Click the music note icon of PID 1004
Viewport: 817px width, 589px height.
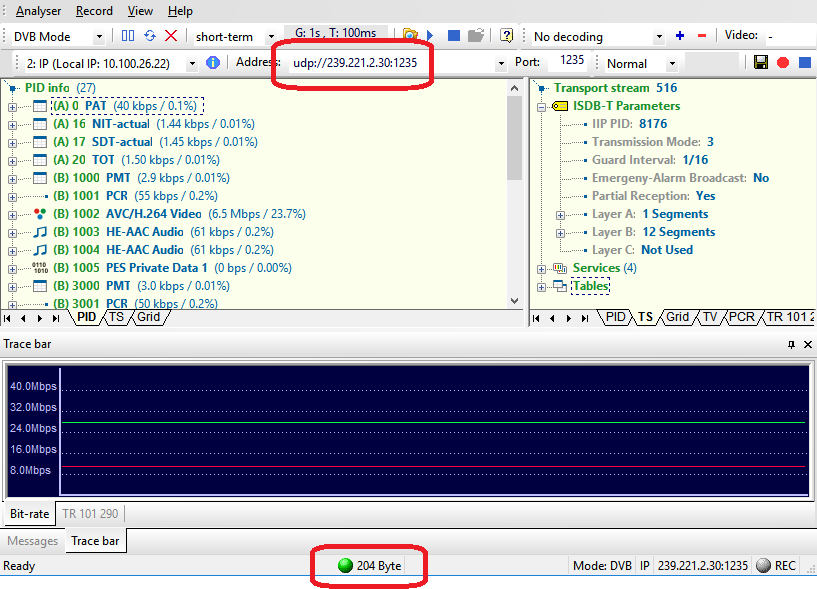pyautogui.click(x=40, y=250)
